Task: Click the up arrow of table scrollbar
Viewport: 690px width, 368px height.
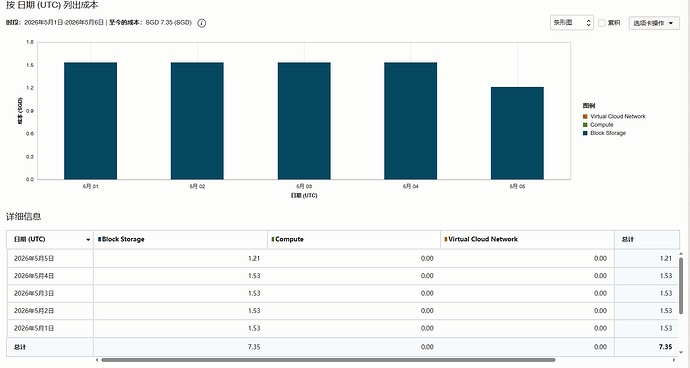Action: point(682,254)
